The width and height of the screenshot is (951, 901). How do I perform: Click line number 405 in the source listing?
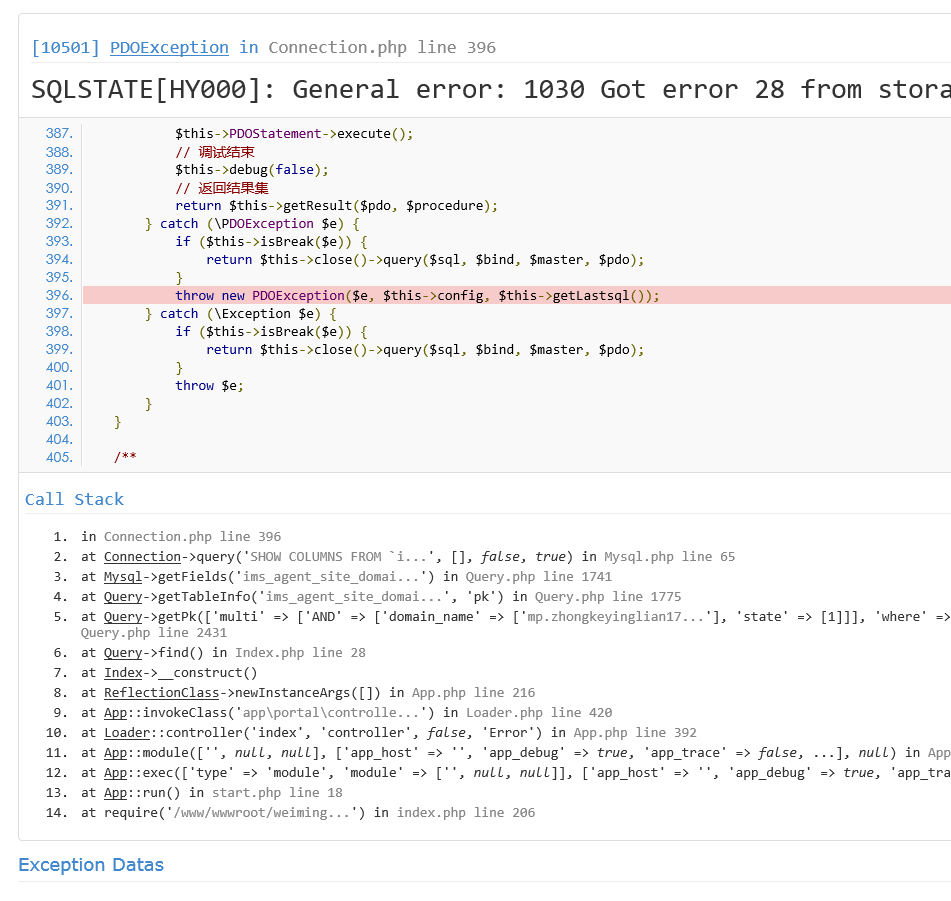click(59, 457)
